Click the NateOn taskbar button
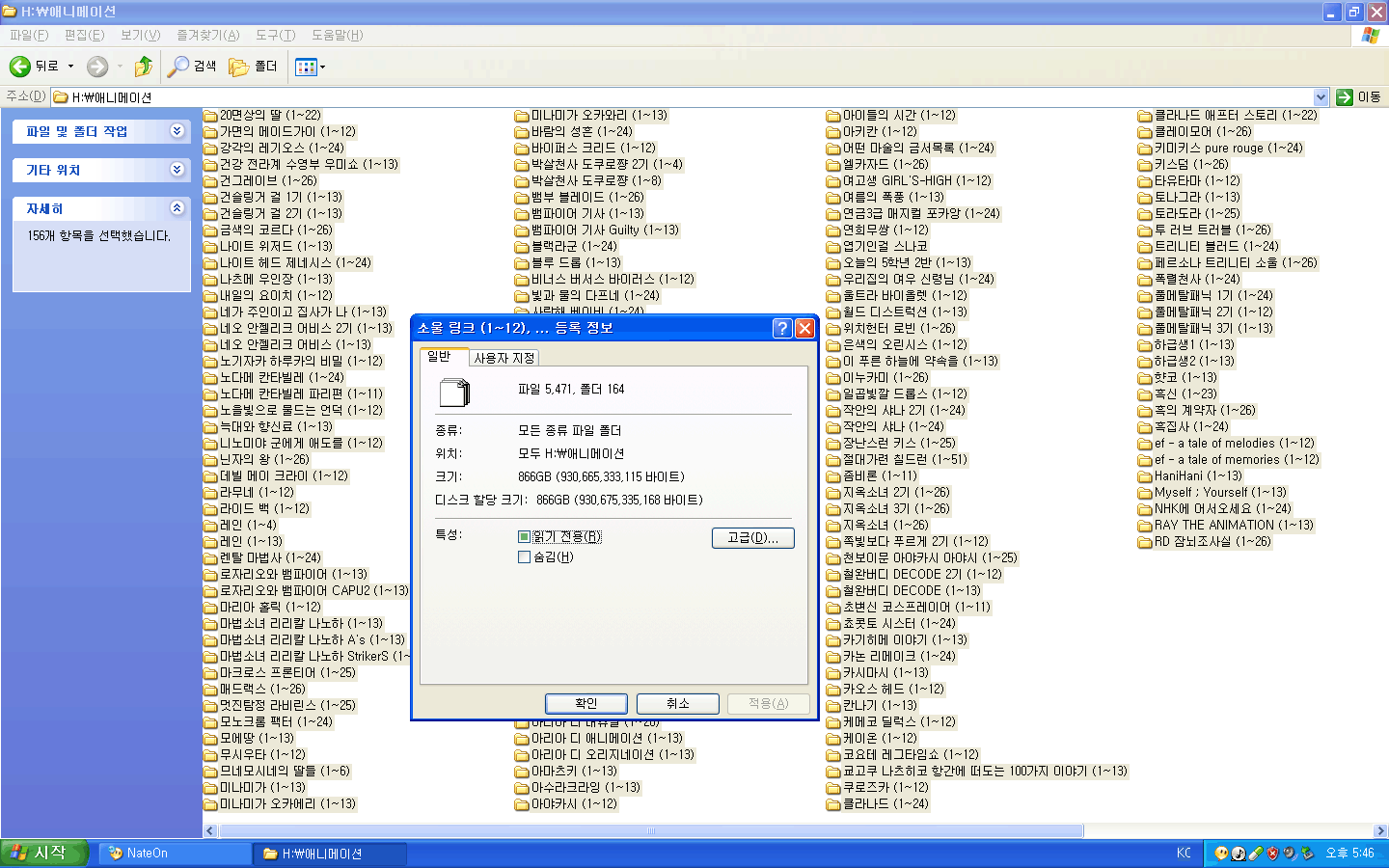 (174, 854)
